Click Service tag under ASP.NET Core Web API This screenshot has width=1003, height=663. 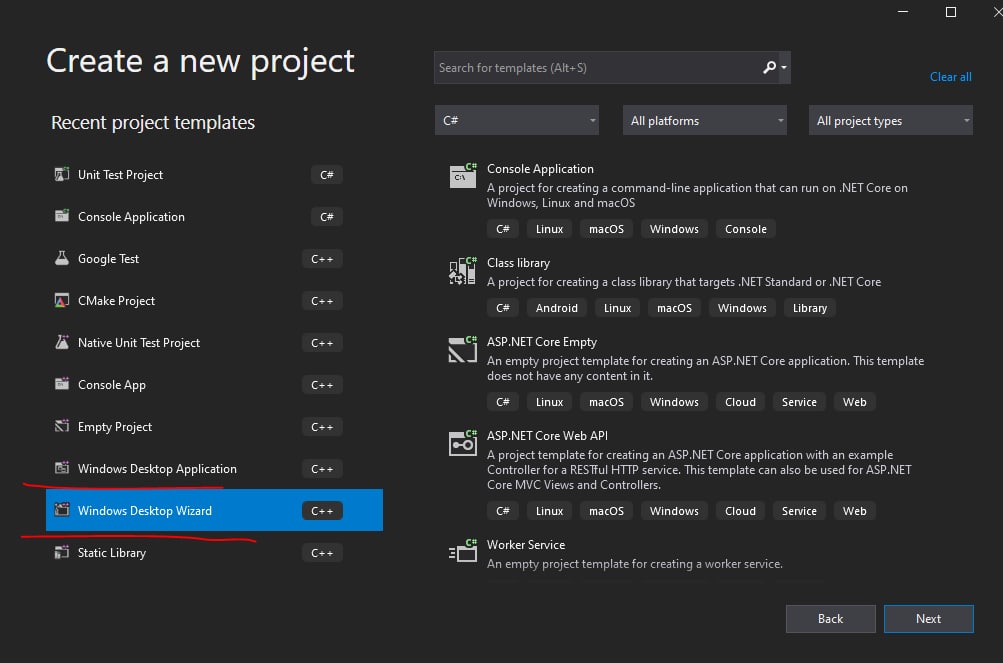799,511
